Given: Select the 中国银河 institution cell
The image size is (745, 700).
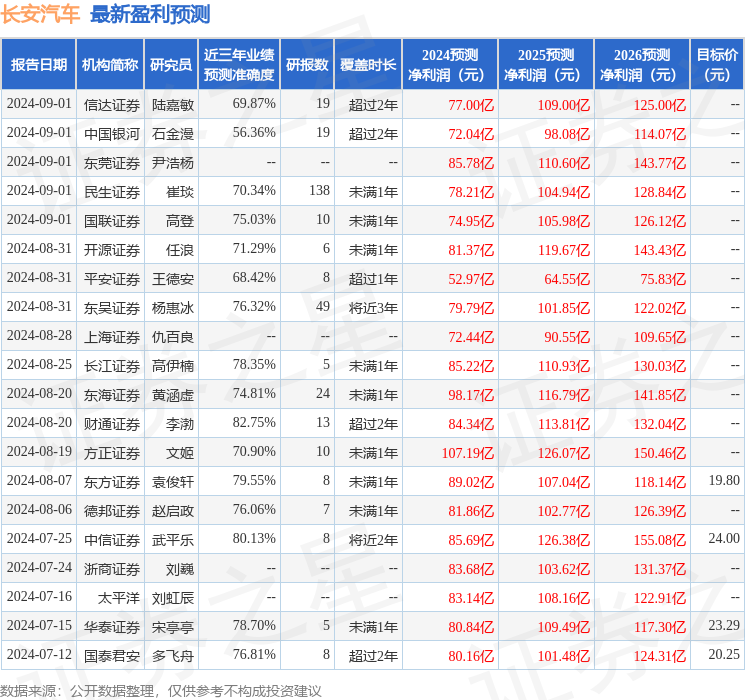Looking at the screenshot, I should pyautogui.click(x=112, y=134).
